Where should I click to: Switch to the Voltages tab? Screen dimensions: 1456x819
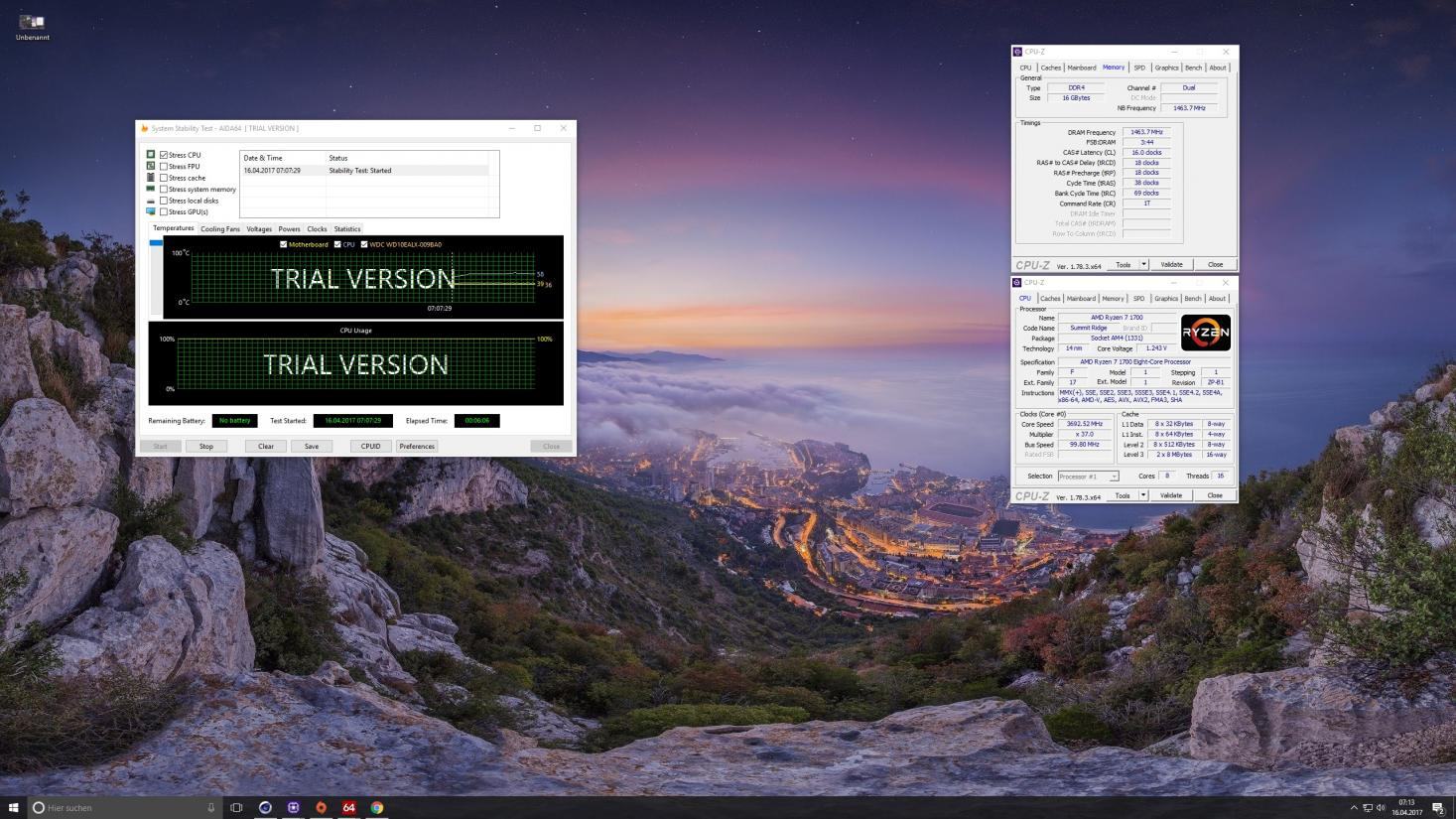259,228
